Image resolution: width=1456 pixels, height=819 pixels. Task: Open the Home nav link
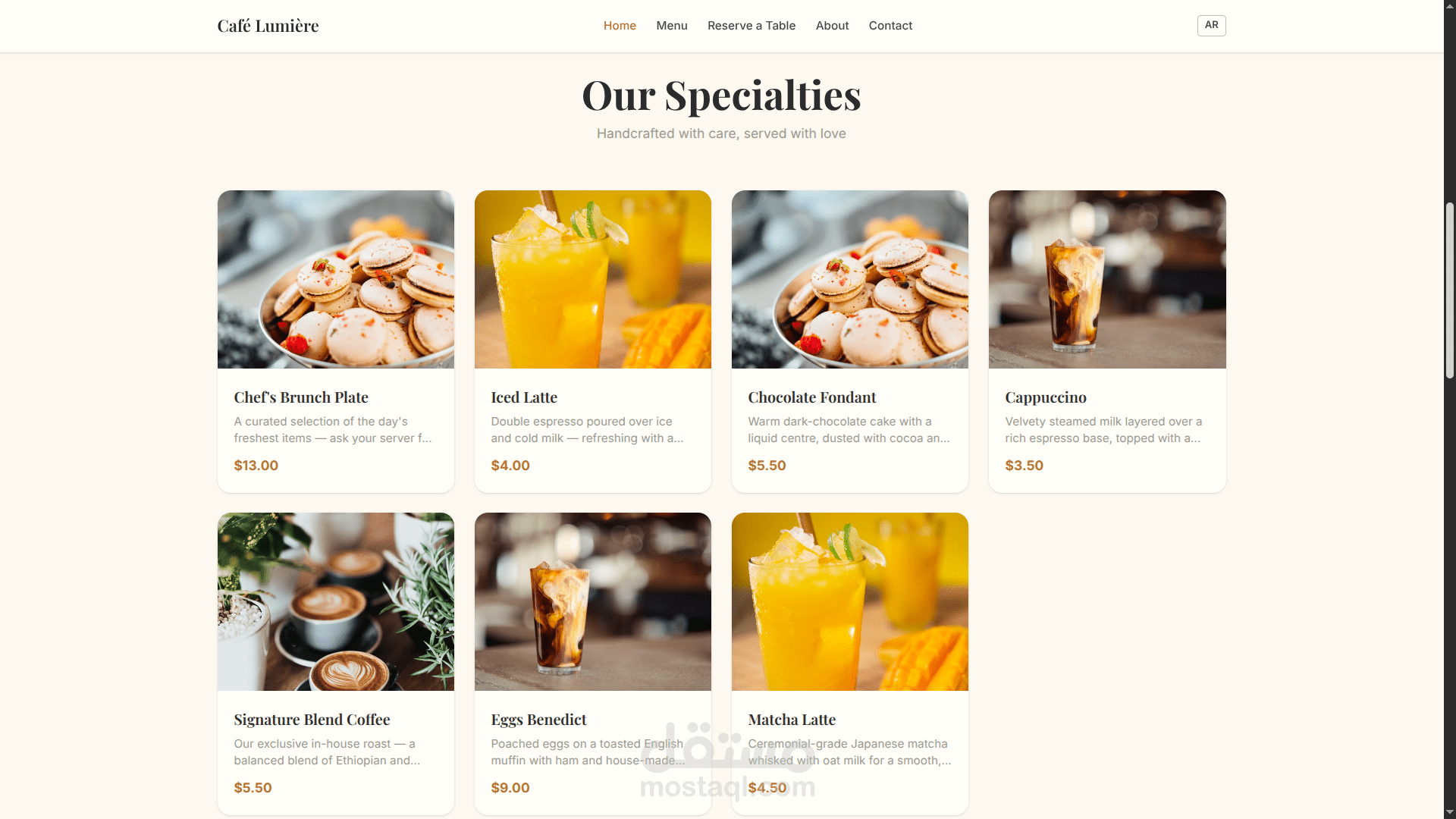(620, 26)
